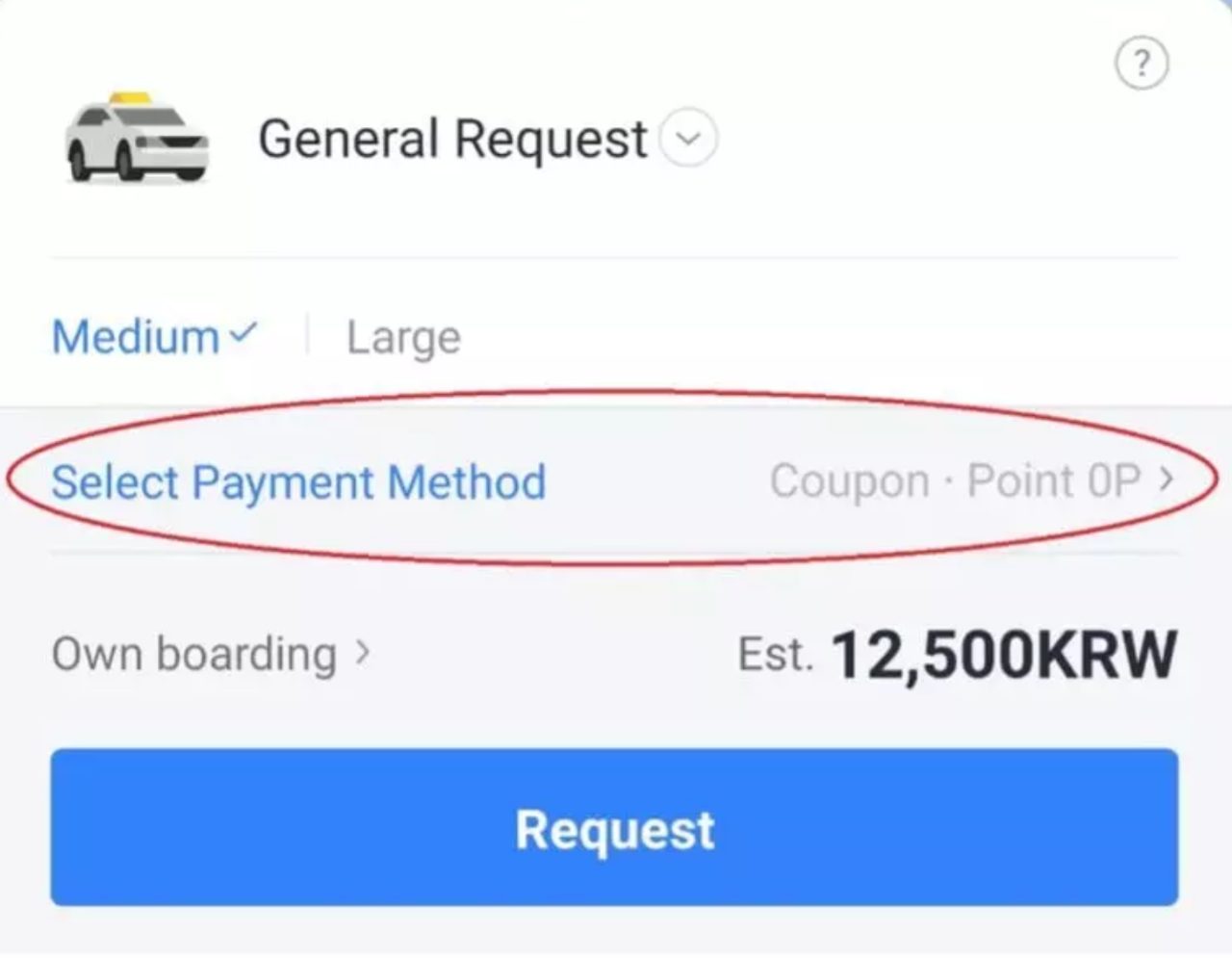Click the checkmark next to Medium
Viewport: 1232px width, 959px height.
pos(244,333)
